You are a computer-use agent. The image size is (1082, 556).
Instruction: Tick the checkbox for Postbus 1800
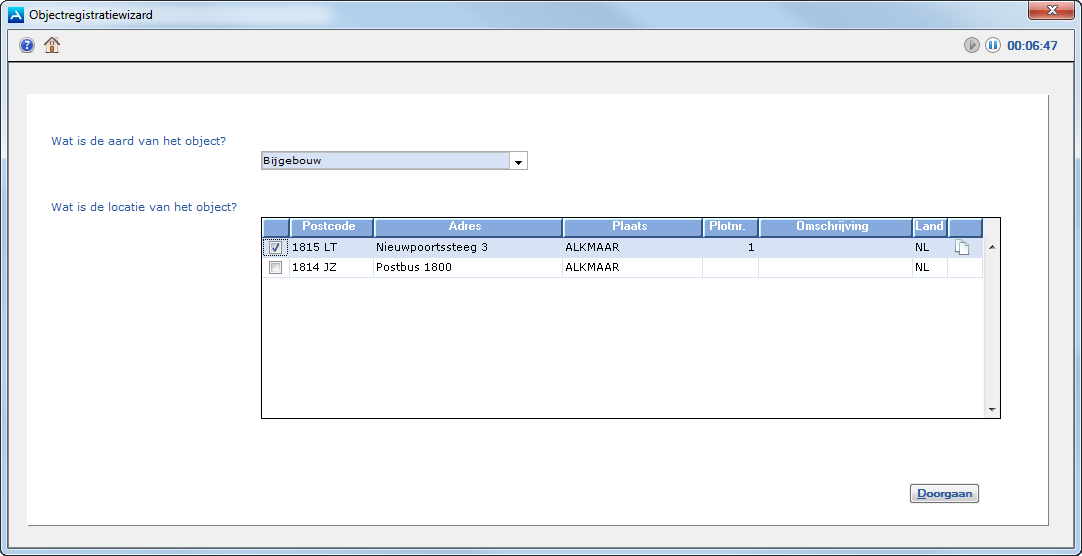276,268
